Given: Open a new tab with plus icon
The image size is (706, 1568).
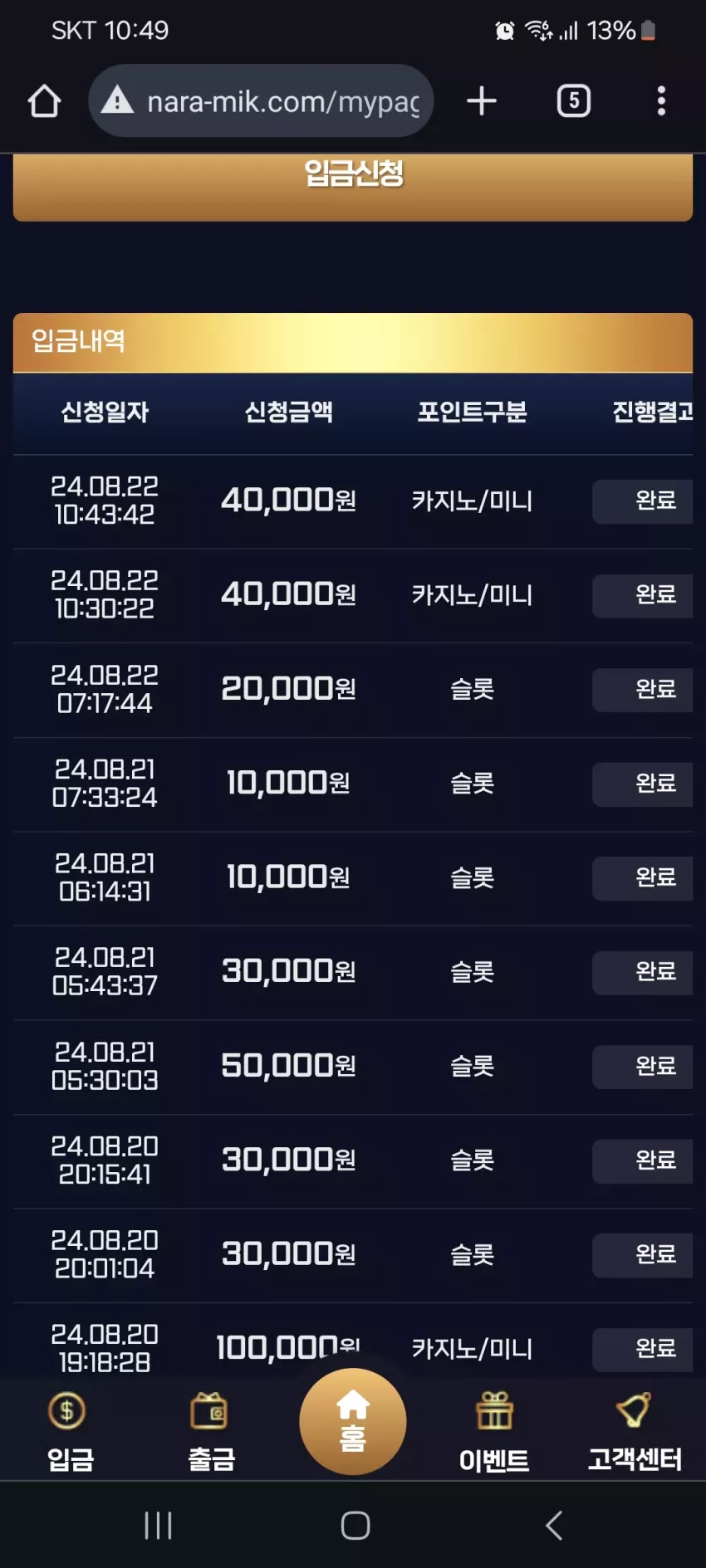Looking at the screenshot, I should click(482, 101).
